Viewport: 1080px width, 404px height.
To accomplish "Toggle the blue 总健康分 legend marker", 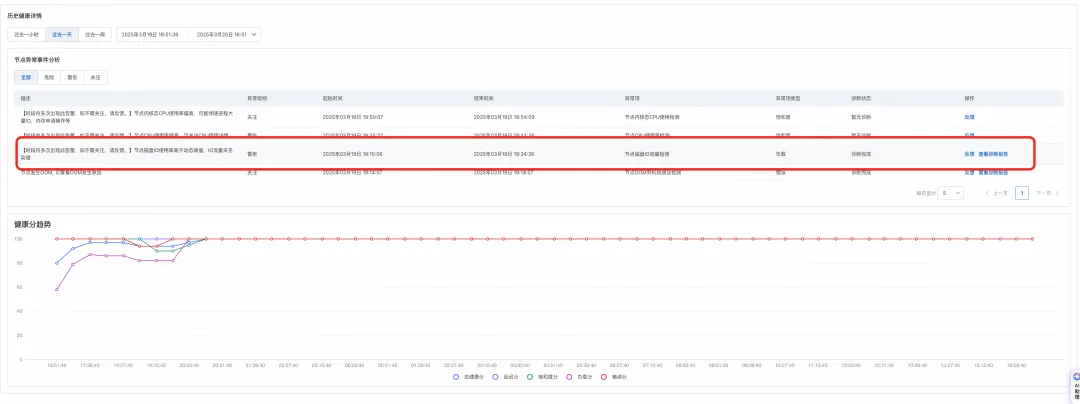I will tap(456, 376).
